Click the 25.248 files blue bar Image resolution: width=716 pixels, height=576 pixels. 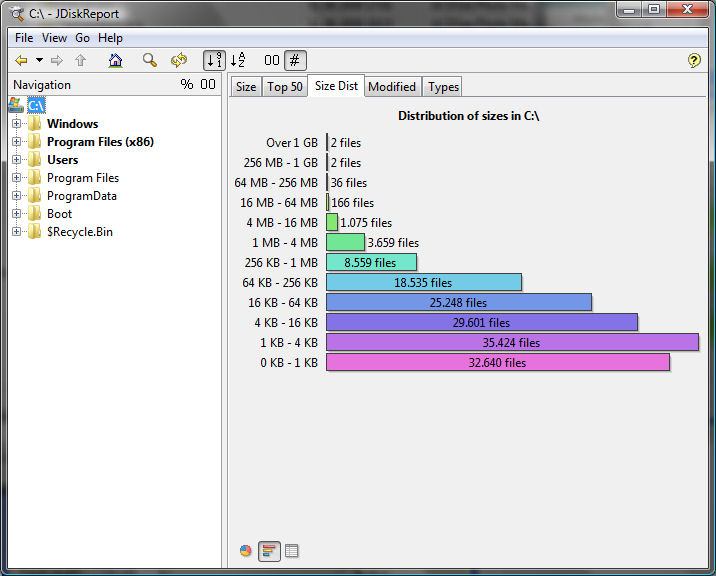(x=459, y=302)
